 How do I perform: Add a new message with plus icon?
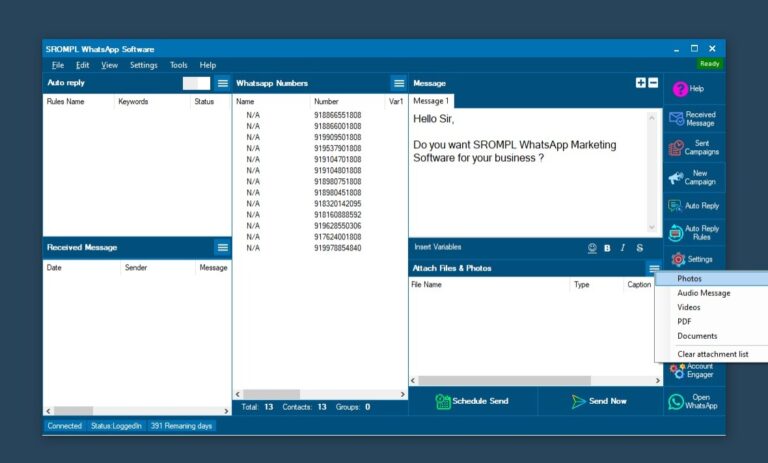pyautogui.click(x=640, y=83)
